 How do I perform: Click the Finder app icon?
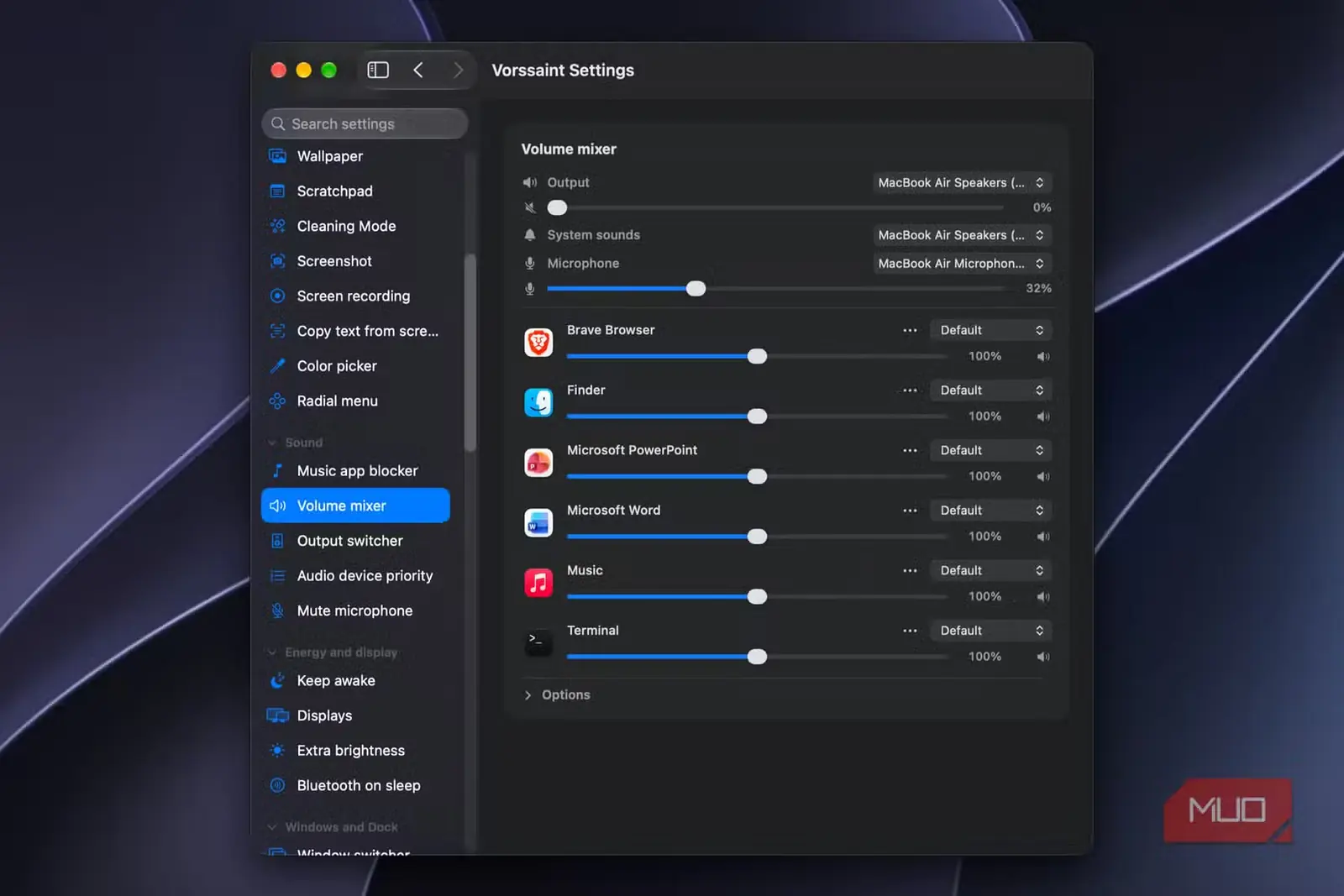tap(538, 402)
